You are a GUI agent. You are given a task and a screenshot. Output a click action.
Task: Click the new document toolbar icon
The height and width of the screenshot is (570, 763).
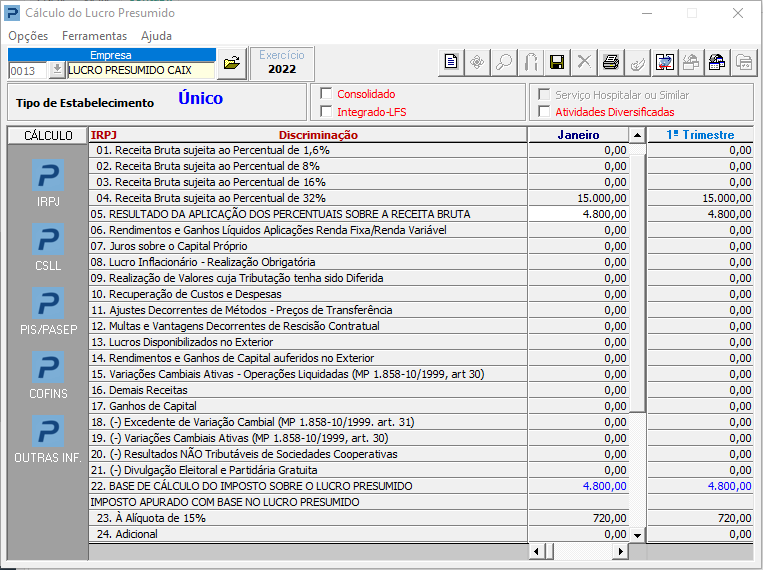(x=451, y=62)
